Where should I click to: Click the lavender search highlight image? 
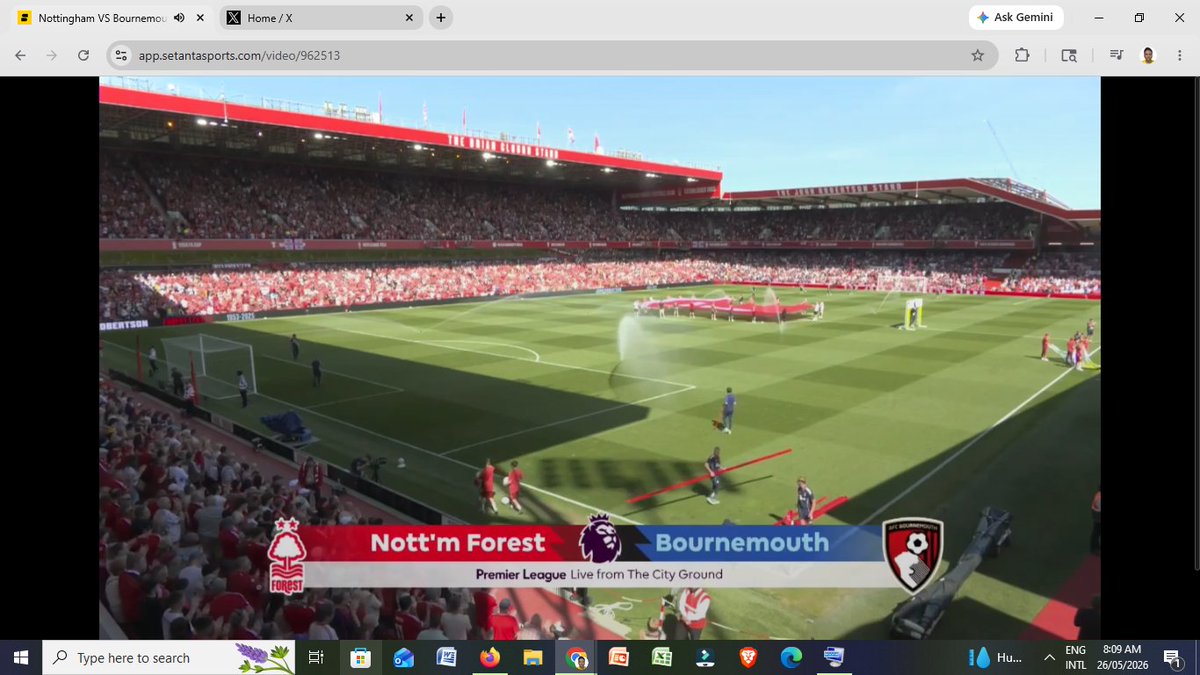point(265,658)
